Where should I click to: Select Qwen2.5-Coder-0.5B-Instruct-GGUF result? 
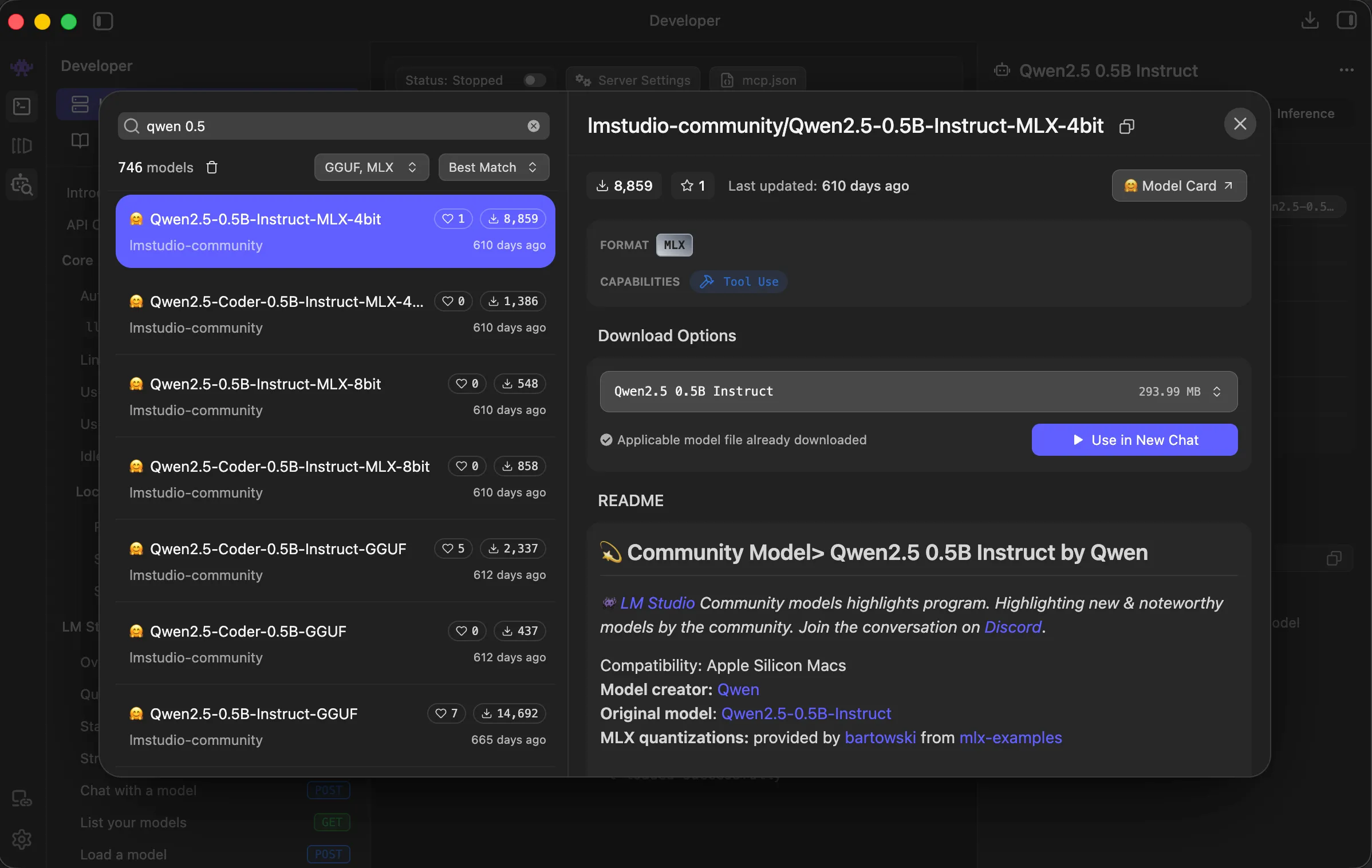[336, 561]
